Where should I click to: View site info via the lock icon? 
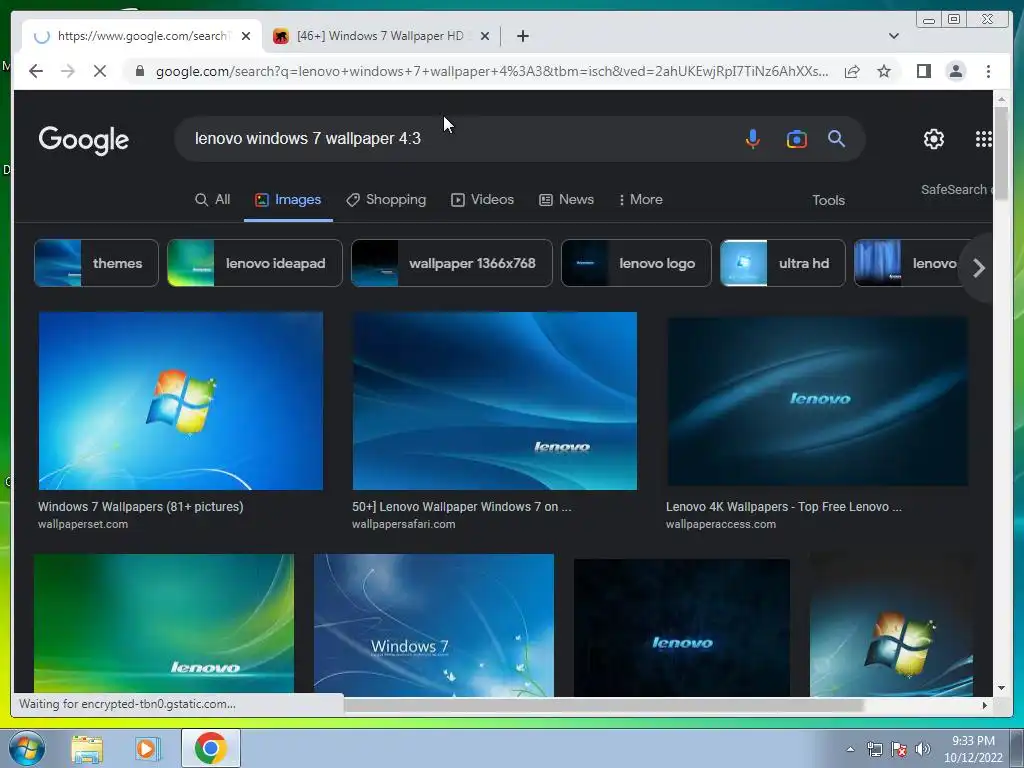pos(140,71)
